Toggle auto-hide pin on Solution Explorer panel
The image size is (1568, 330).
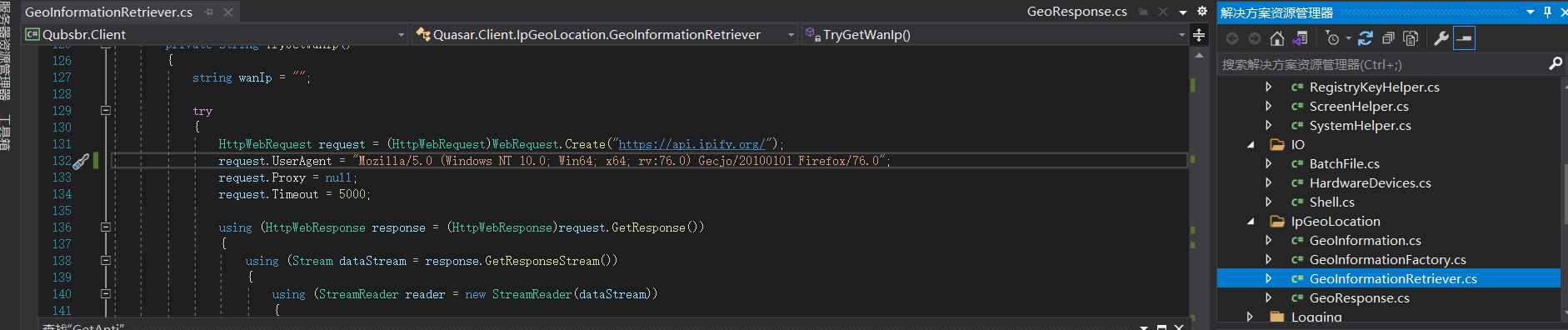[1547, 12]
